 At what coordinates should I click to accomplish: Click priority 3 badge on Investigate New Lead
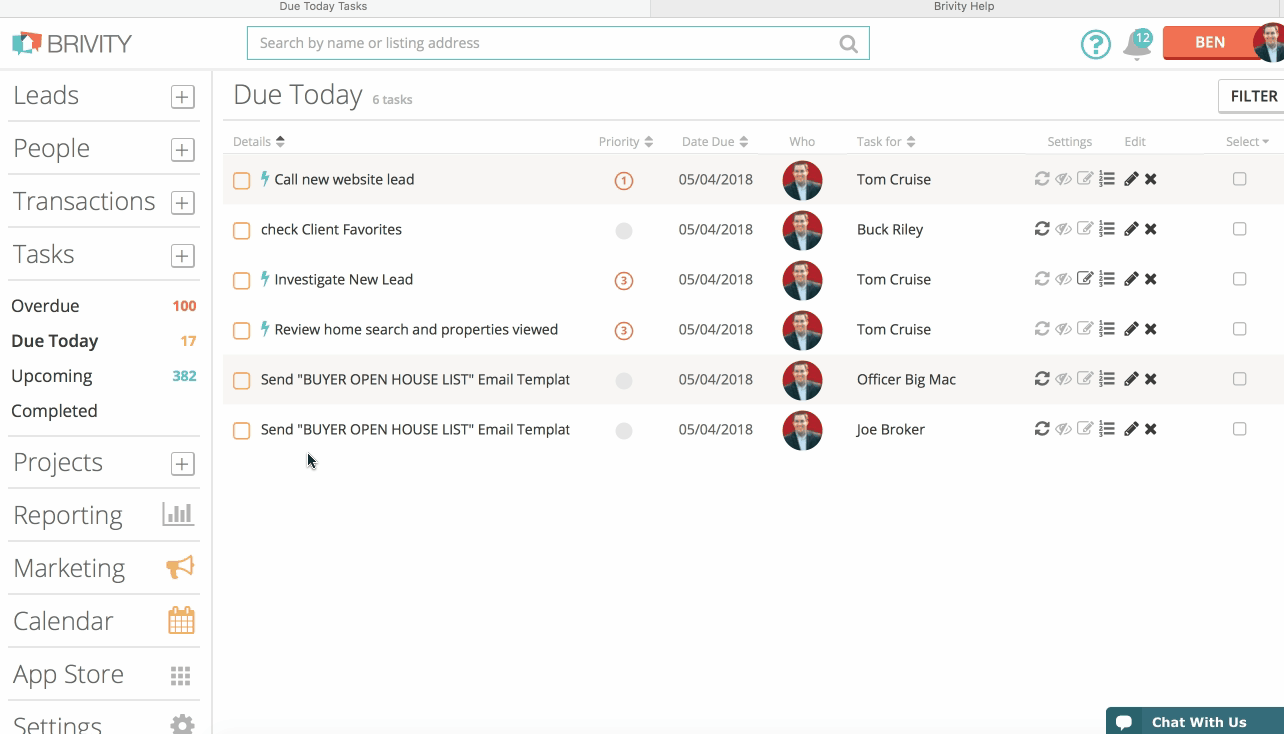pos(624,281)
